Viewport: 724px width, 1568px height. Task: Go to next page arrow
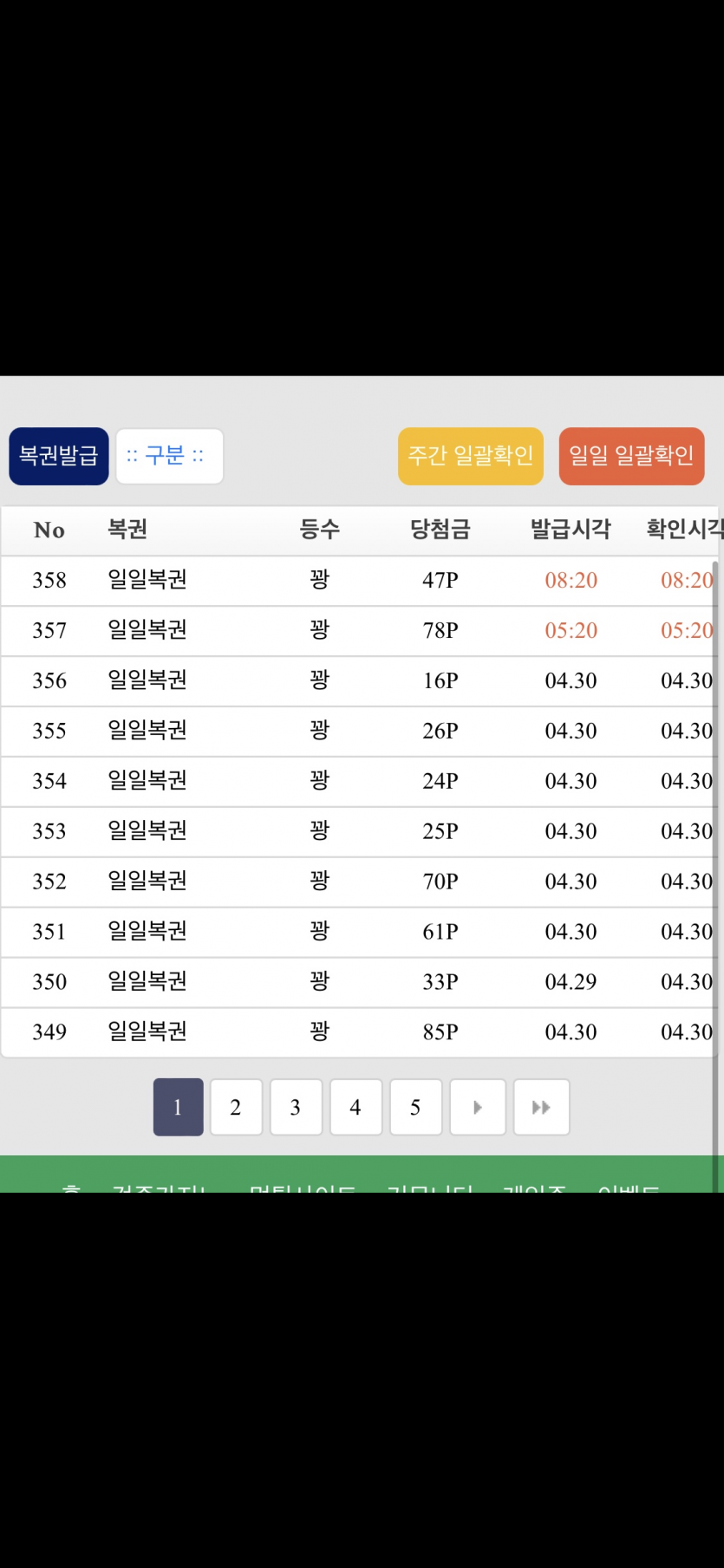[x=478, y=1107]
